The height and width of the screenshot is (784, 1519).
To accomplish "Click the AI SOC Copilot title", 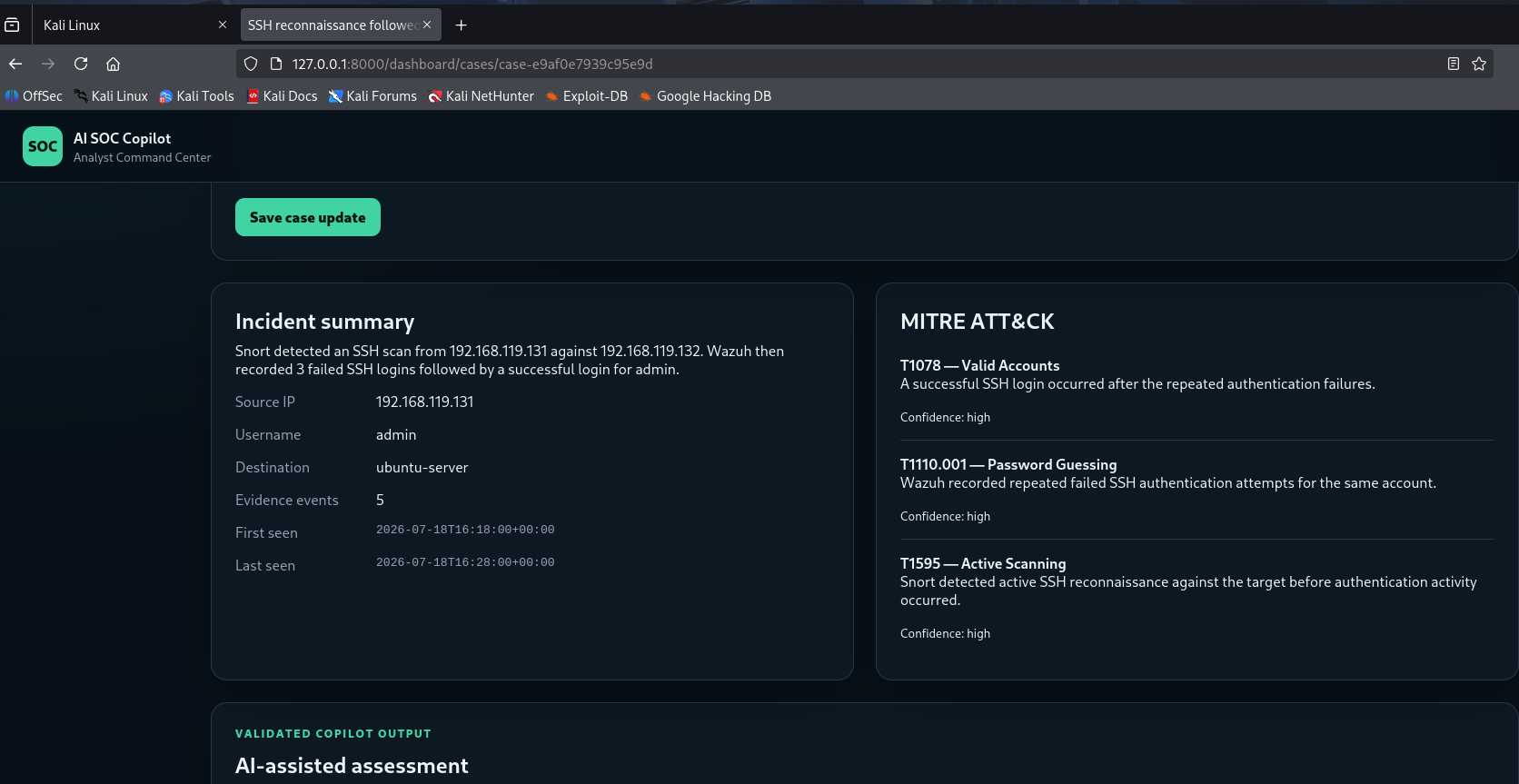I will (122, 138).
